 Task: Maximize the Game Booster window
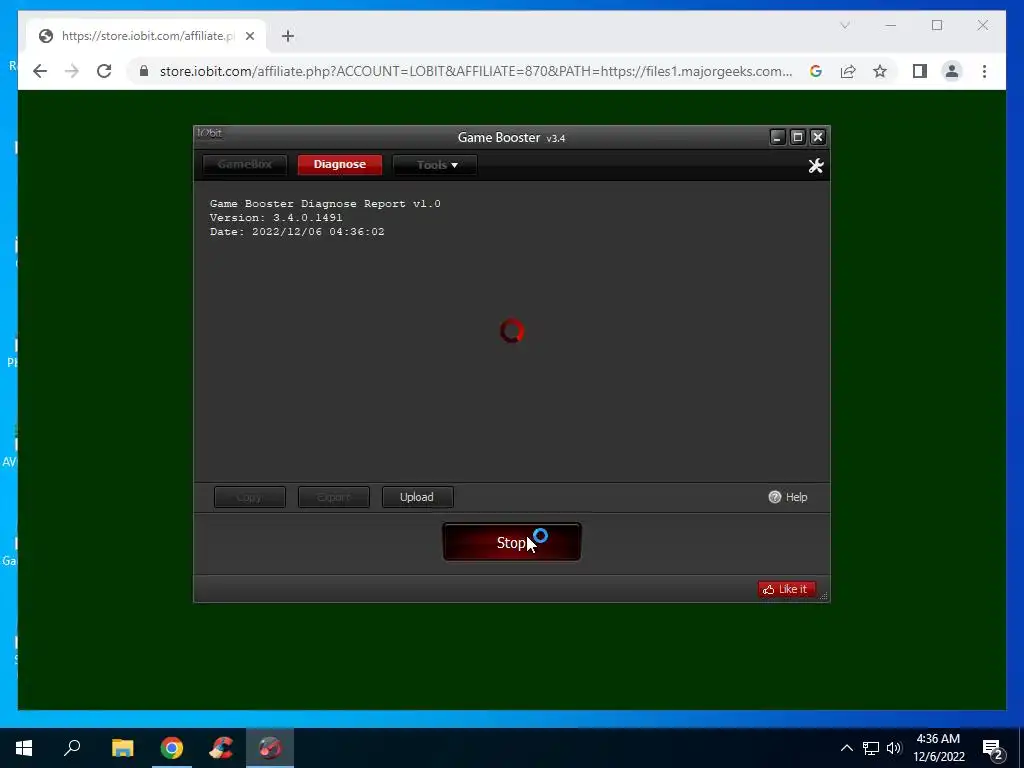pyautogui.click(x=797, y=137)
